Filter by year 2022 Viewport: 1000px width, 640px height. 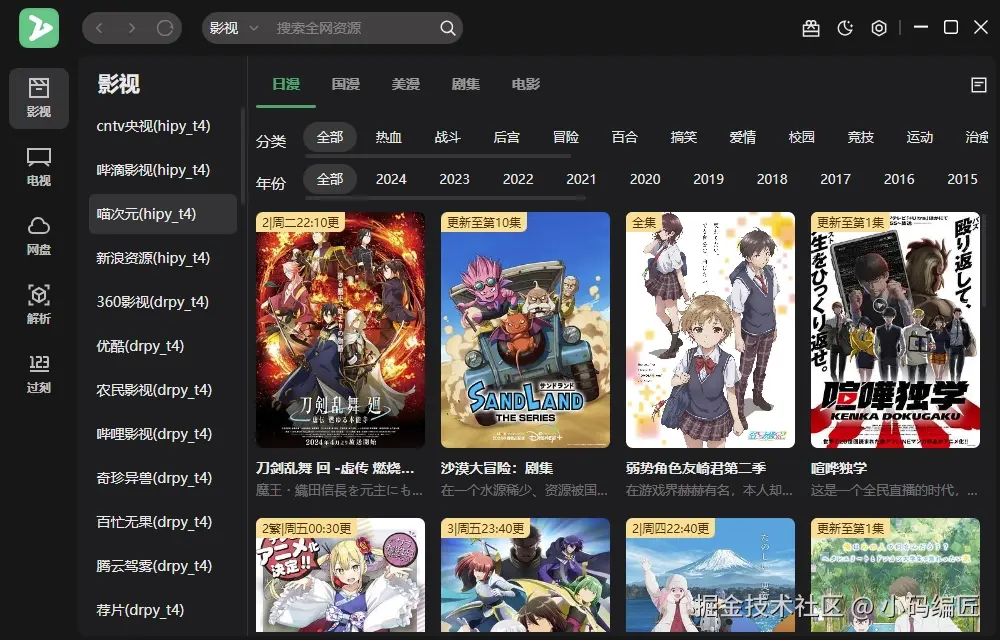pos(518,179)
